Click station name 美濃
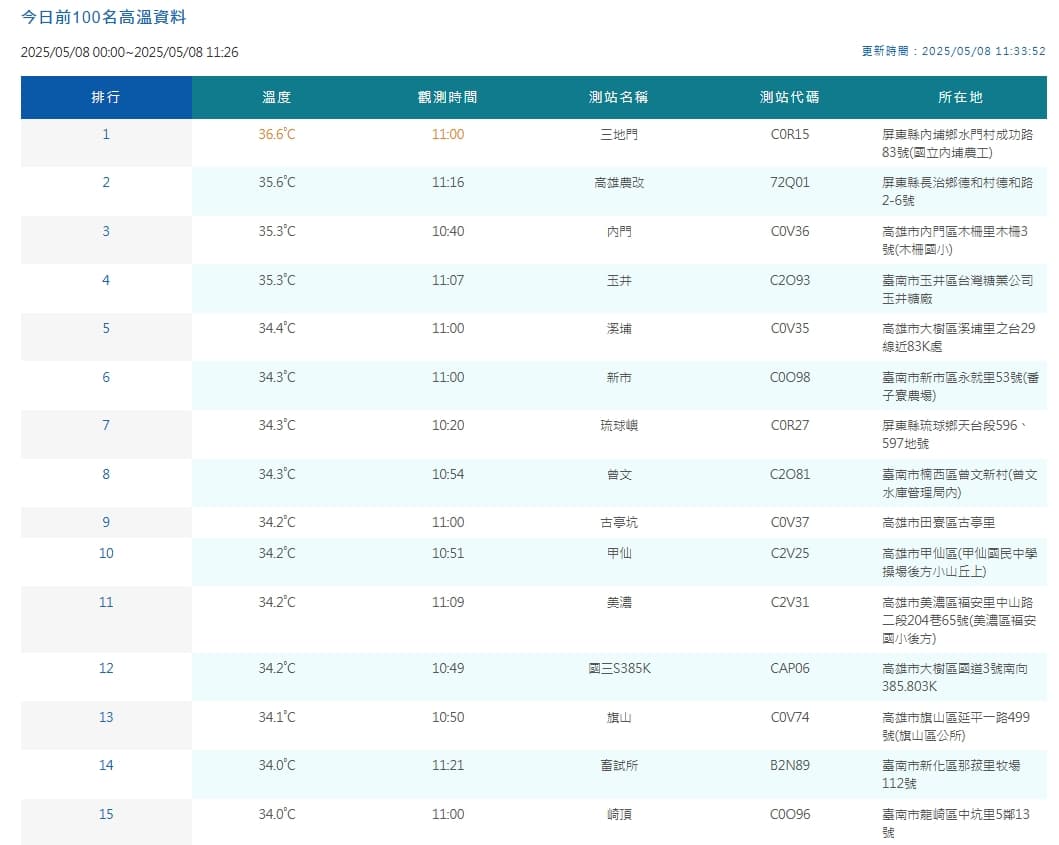 pos(619,603)
